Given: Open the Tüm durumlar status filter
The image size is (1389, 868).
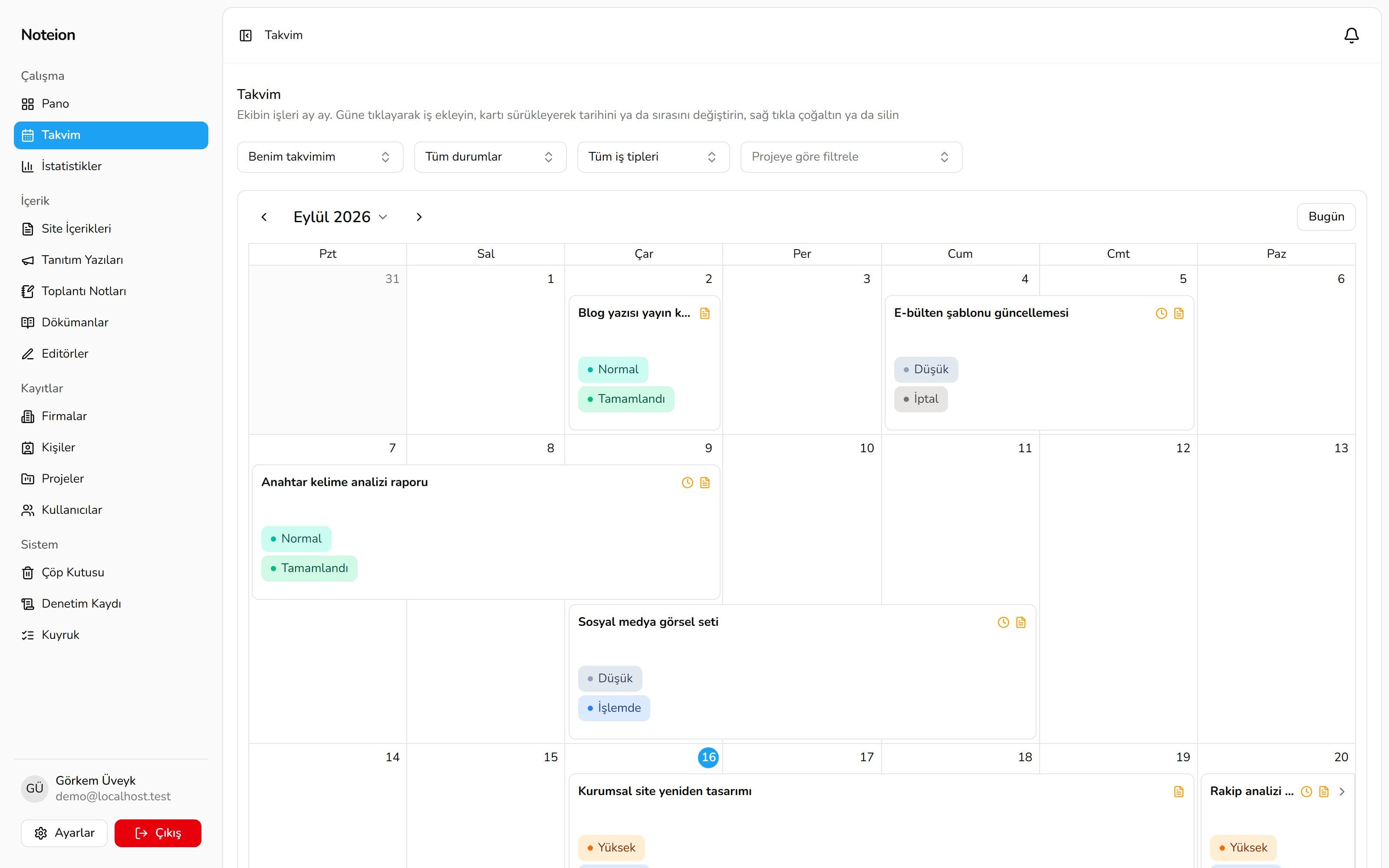Looking at the screenshot, I should [x=490, y=157].
